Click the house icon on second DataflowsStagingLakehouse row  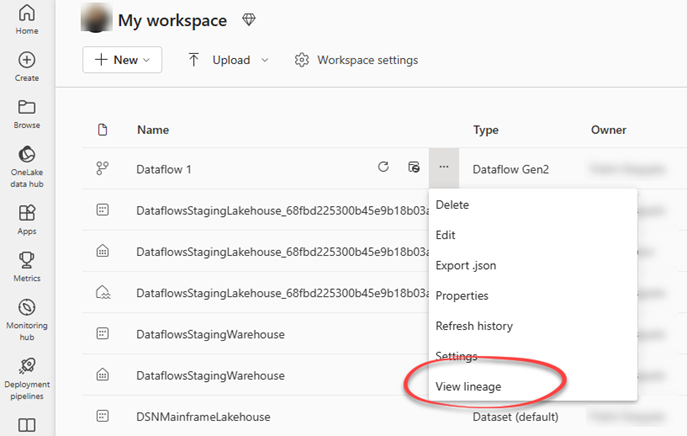[x=103, y=251]
